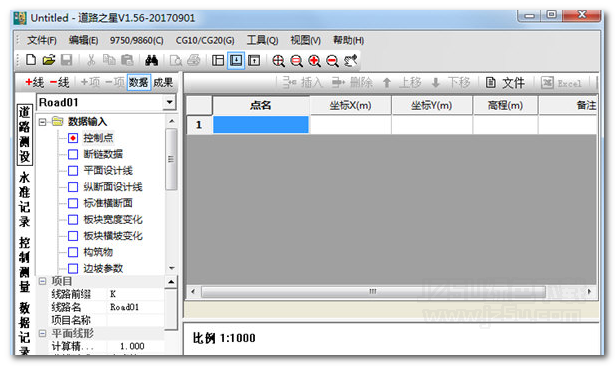Check the 平面设计线 checkbox

coord(73,171)
